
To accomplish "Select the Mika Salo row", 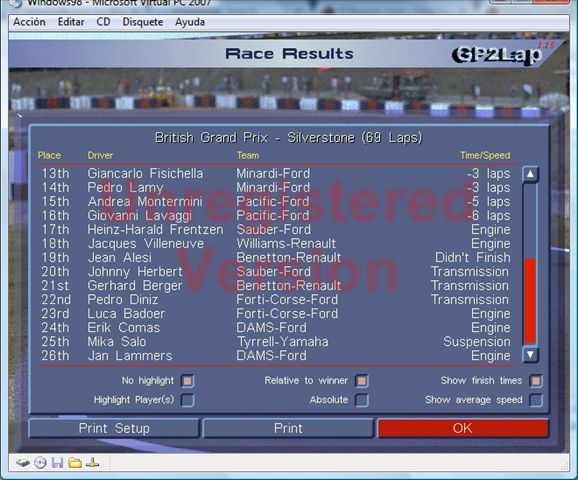I will click(276, 342).
